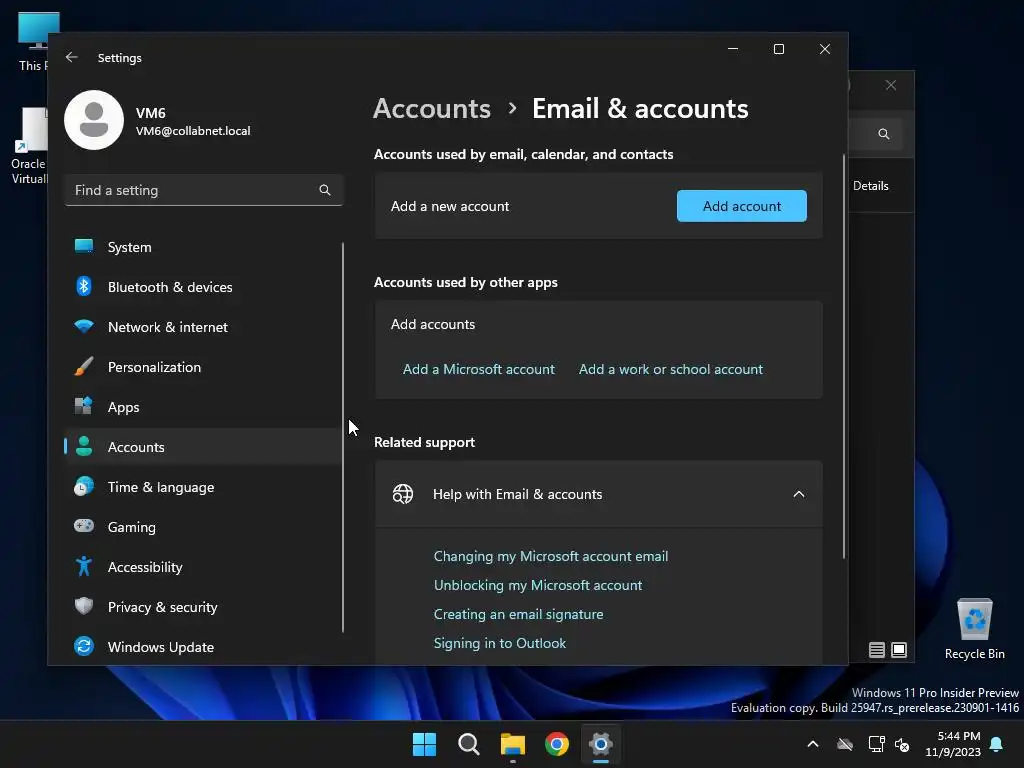The height and width of the screenshot is (768, 1024).
Task: Click the search icon in background window
Action: (884, 134)
